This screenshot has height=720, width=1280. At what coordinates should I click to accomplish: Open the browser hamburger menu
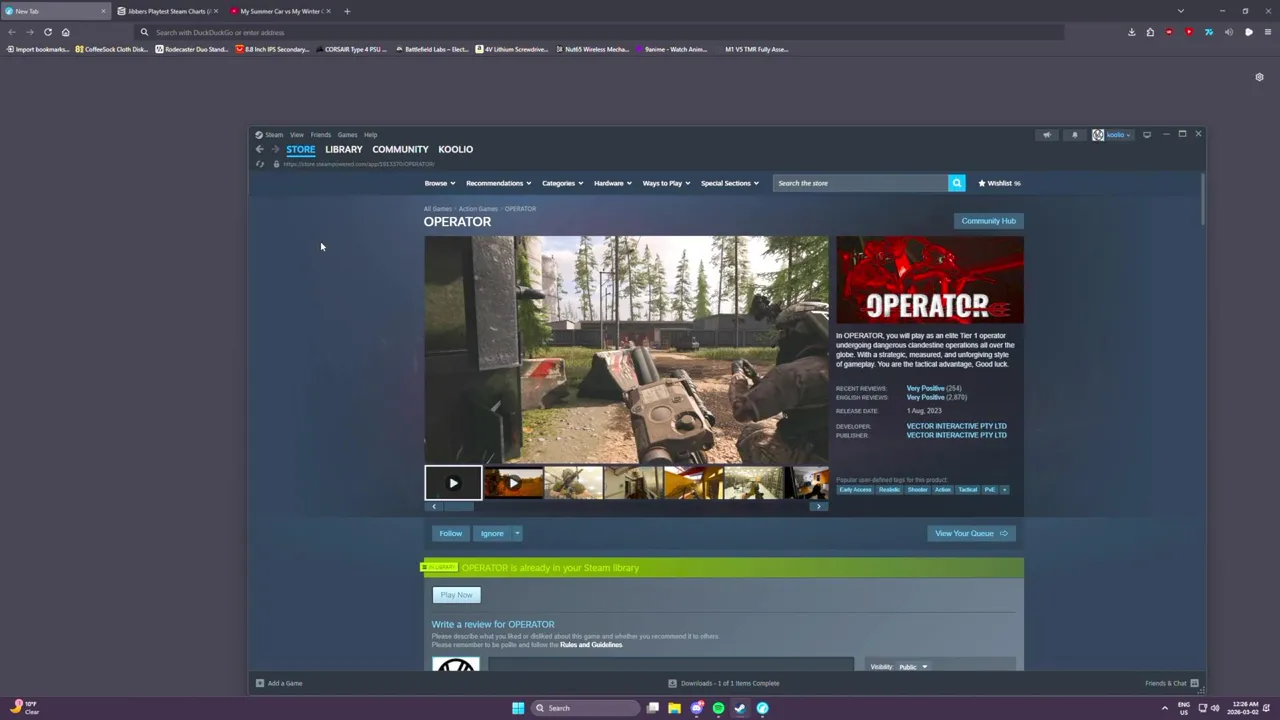click(1268, 32)
